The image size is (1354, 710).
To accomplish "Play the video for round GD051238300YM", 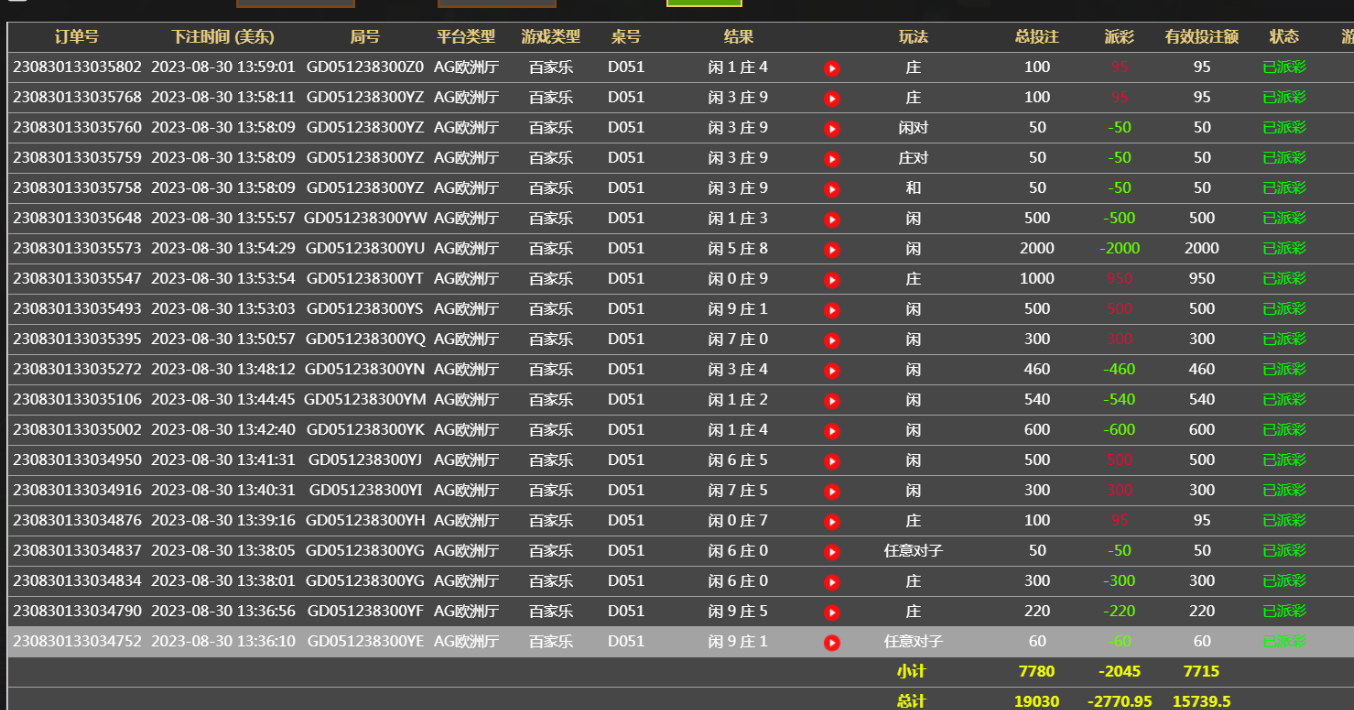I will [x=832, y=400].
